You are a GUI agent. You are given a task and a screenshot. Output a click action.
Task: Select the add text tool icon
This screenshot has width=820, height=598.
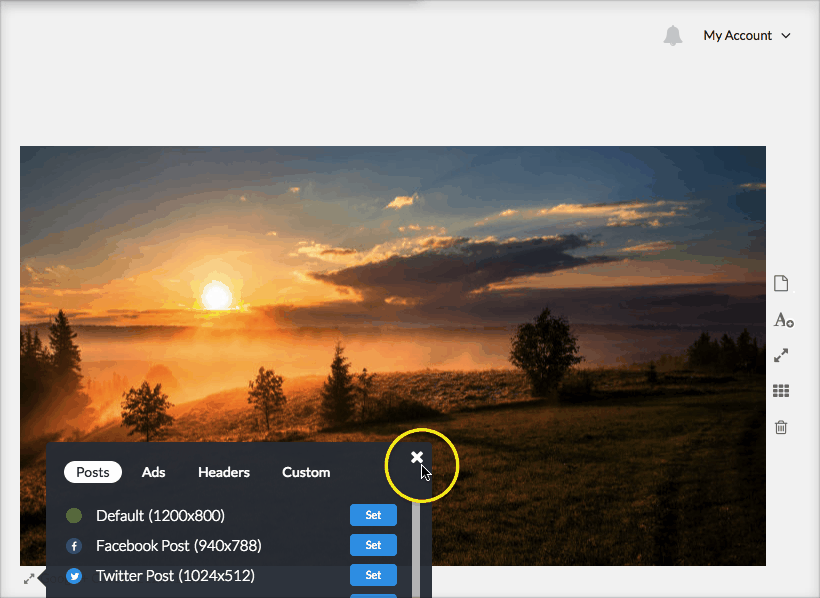pos(782,320)
